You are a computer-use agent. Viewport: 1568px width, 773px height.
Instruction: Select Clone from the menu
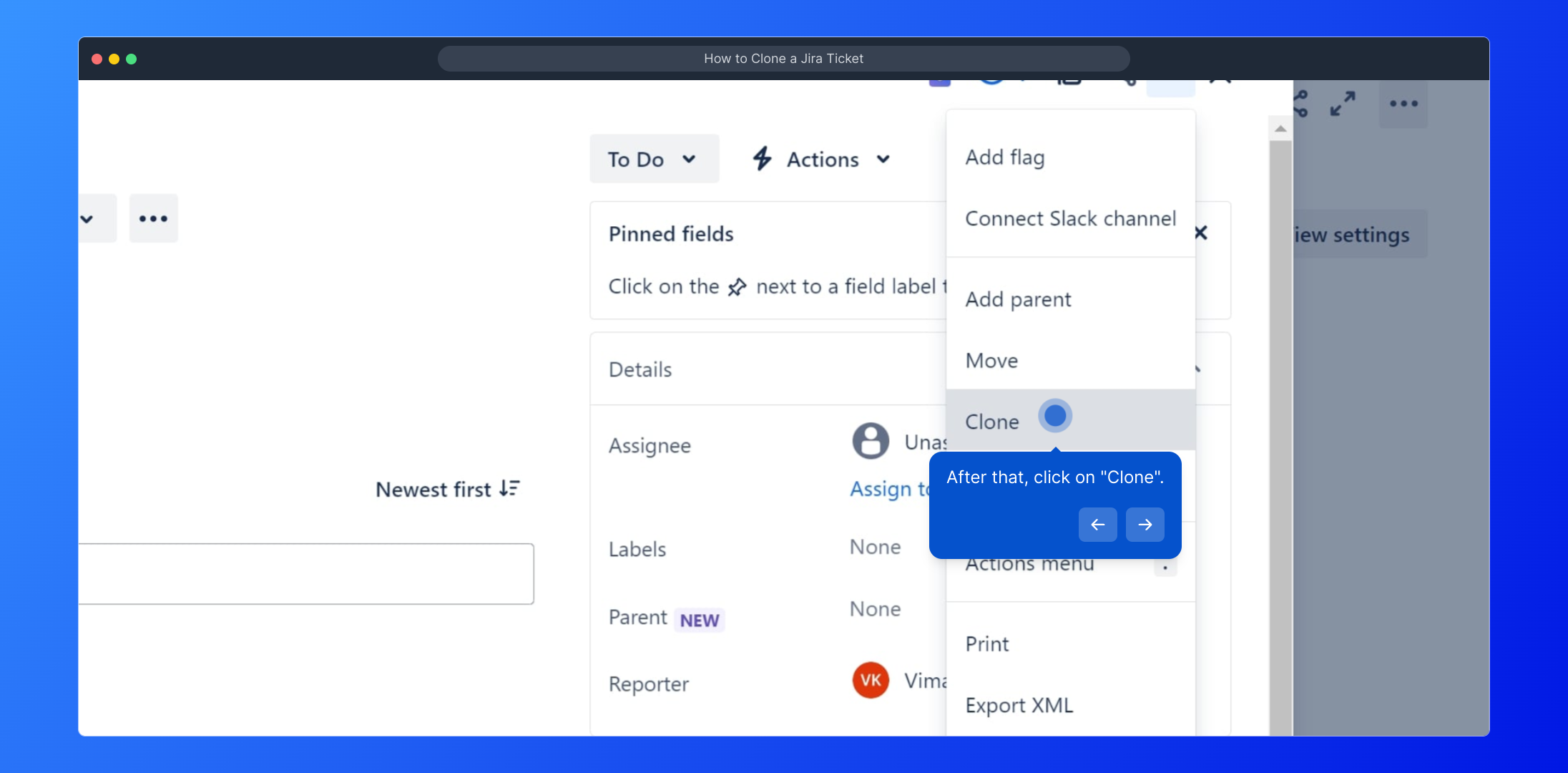click(993, 422)
